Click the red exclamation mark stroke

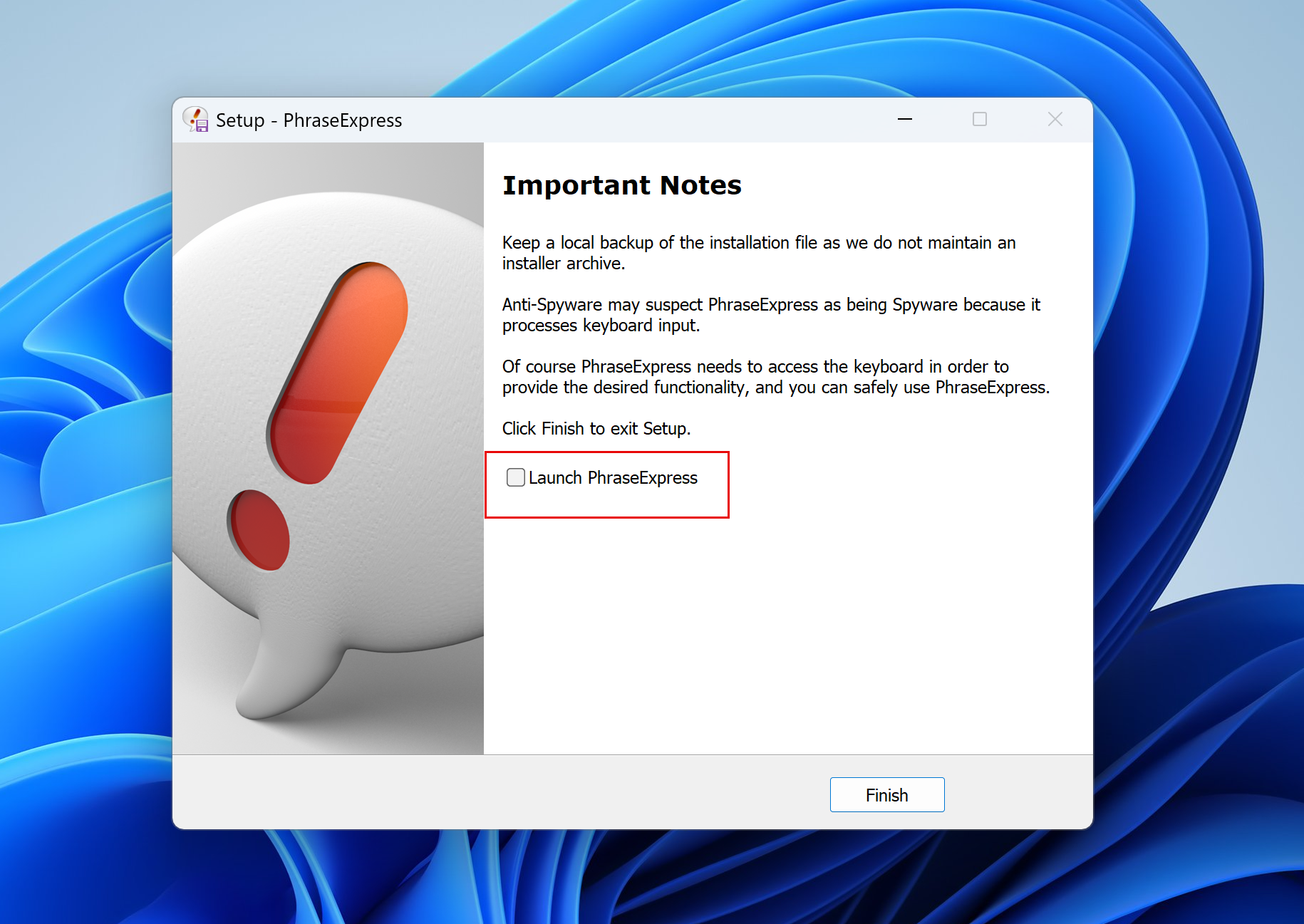[x=338, y=370]
